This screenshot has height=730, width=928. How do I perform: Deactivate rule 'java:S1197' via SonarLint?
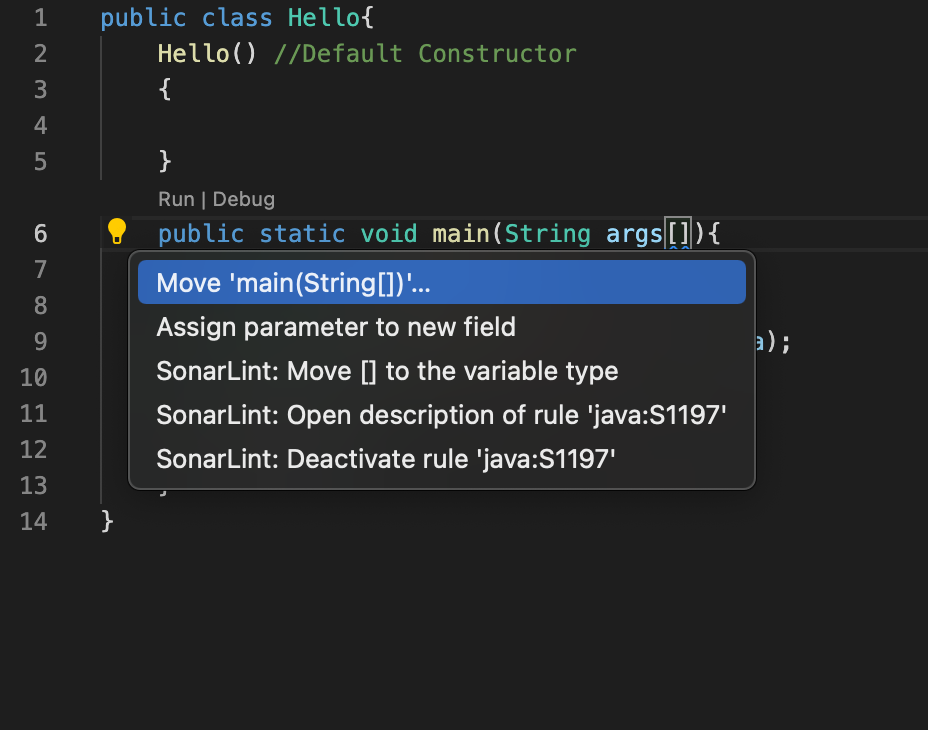click(x=442, y=459)
